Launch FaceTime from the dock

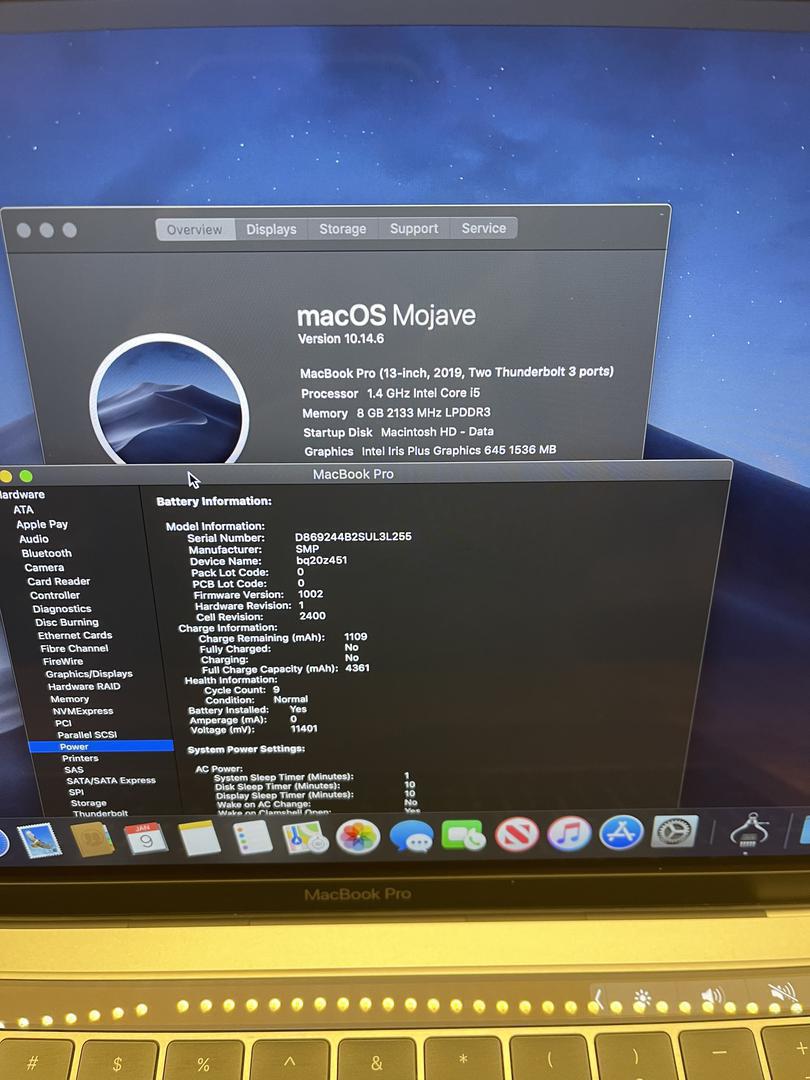pyautogui.click(x=463, y=835)
